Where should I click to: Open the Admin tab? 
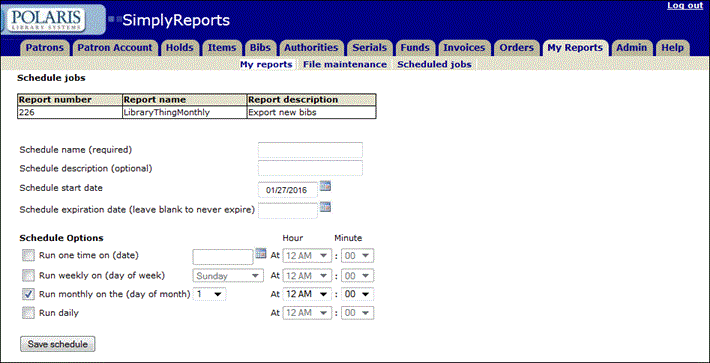(632, 48)
